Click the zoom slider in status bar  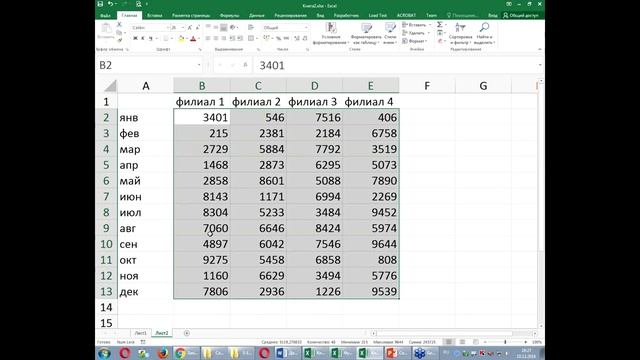(505, 342)
